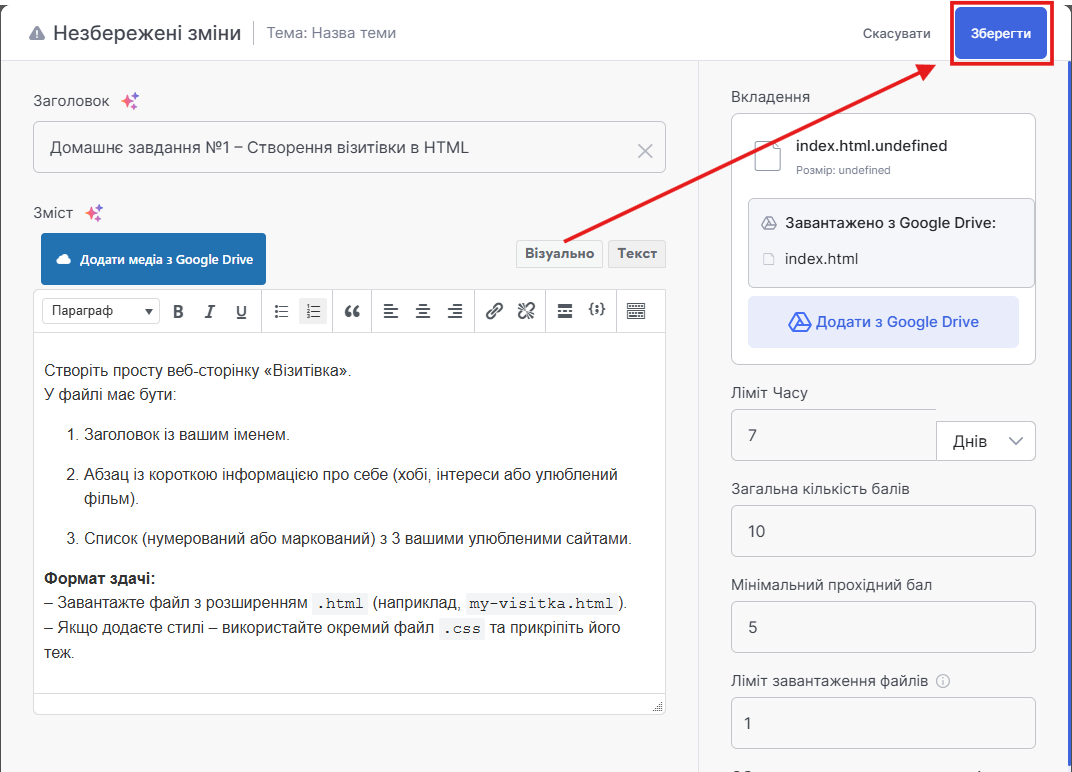Remove link with the unlink icon
This screenshot has height=772, width=1072.
526,311
